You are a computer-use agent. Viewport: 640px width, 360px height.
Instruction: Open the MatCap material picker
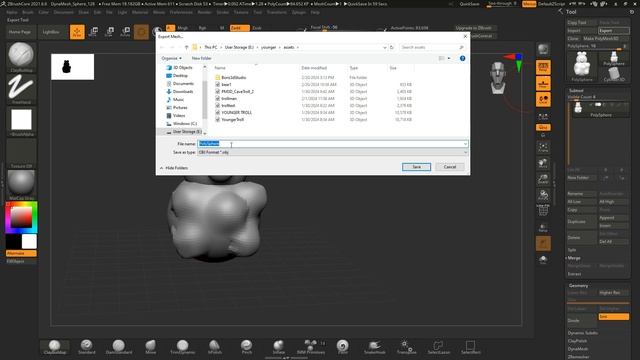pos(21,185)
